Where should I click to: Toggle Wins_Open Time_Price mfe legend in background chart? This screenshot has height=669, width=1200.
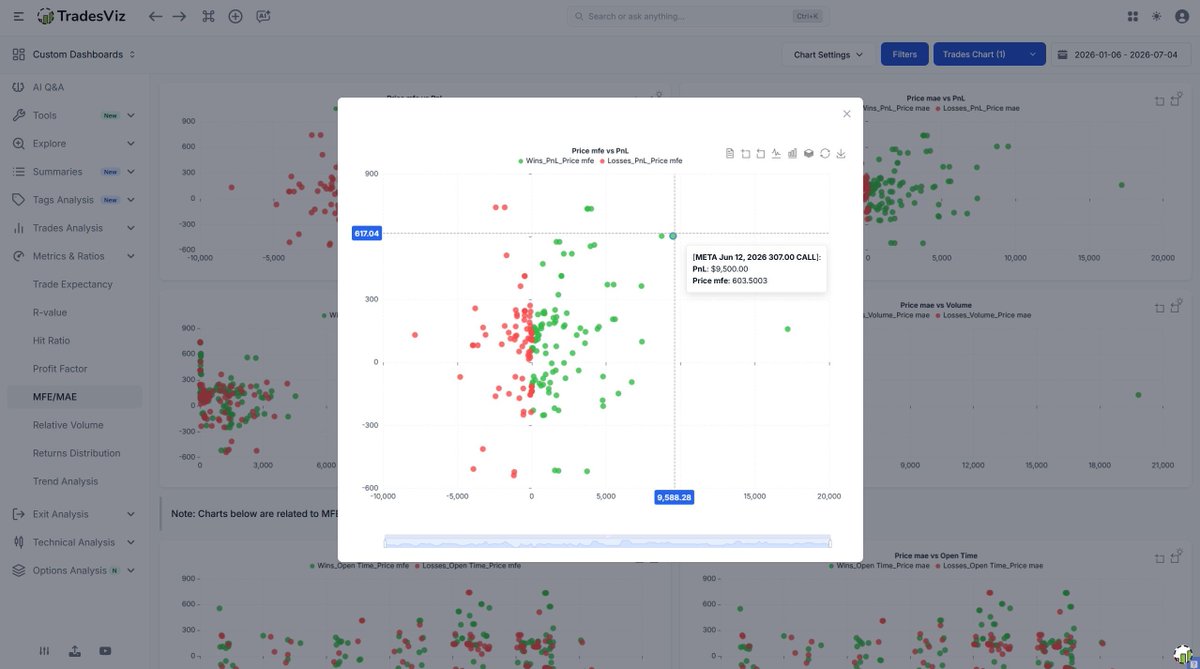click(x=359, y=565)
